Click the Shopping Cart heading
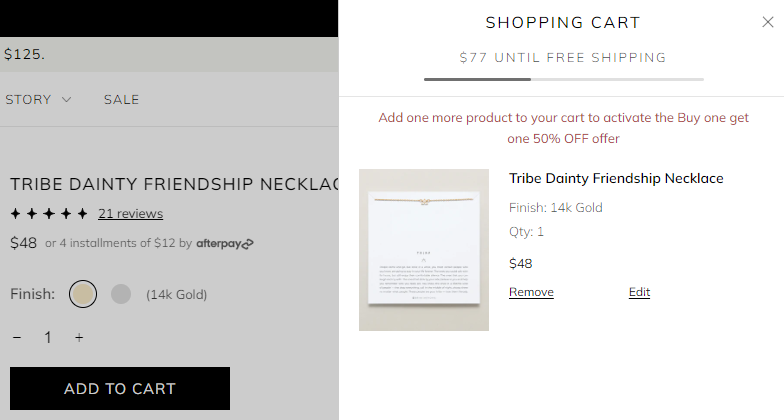The image size is (784, 420). (563, 23)
